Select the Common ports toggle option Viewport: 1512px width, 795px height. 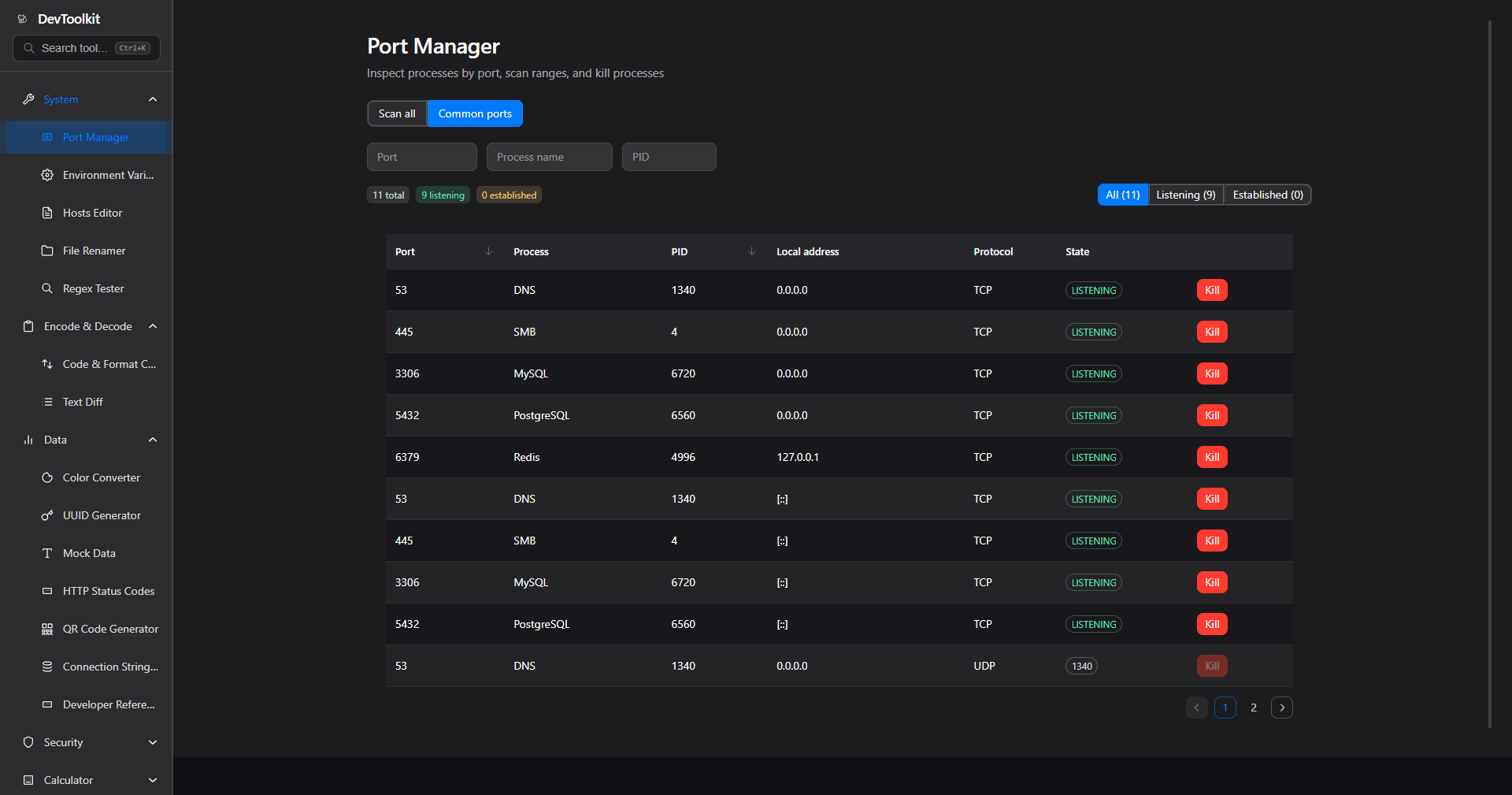click(475, 113)
